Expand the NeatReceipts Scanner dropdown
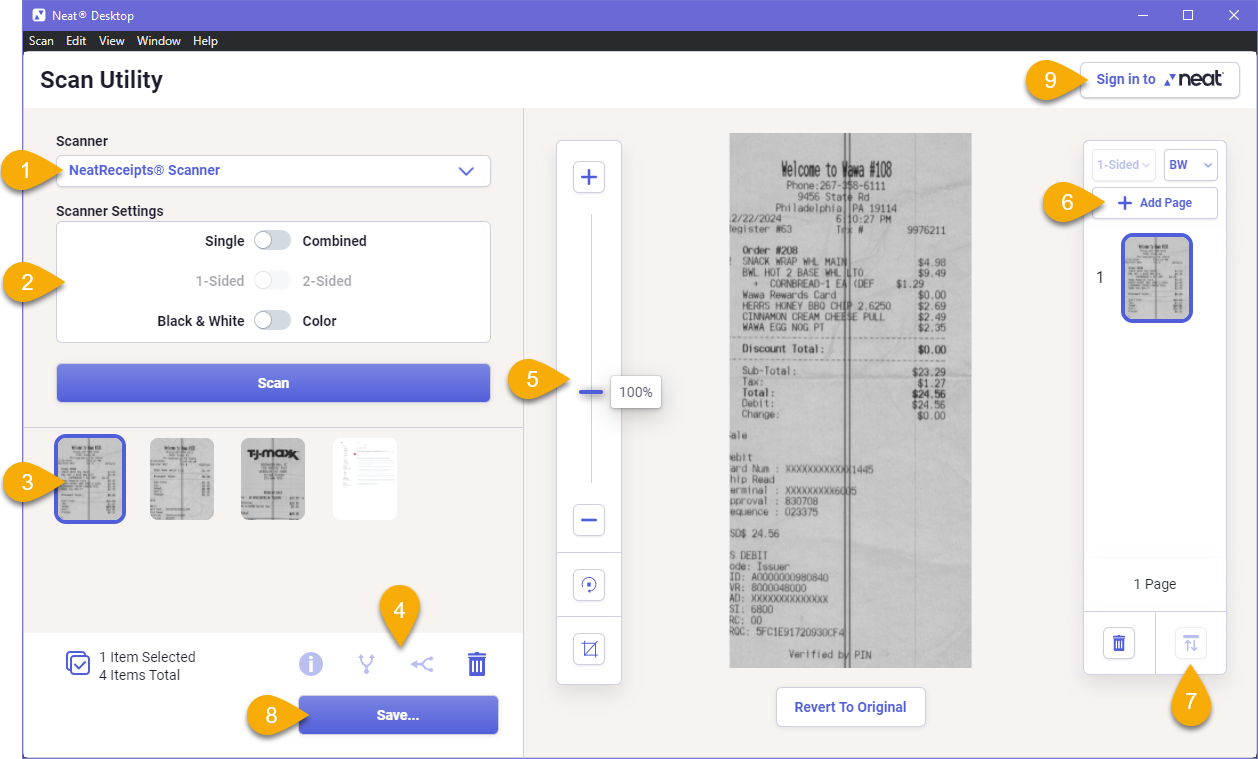The image size is (1258, 759). [x=273, y=171]
